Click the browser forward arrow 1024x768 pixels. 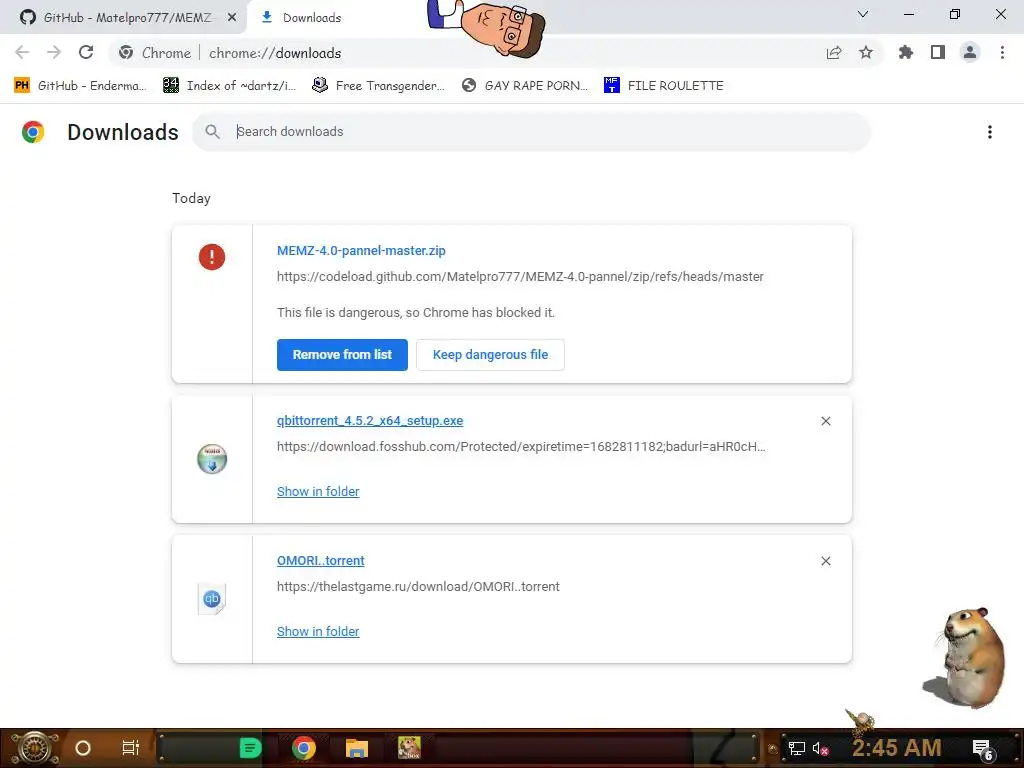click(54, 52)
